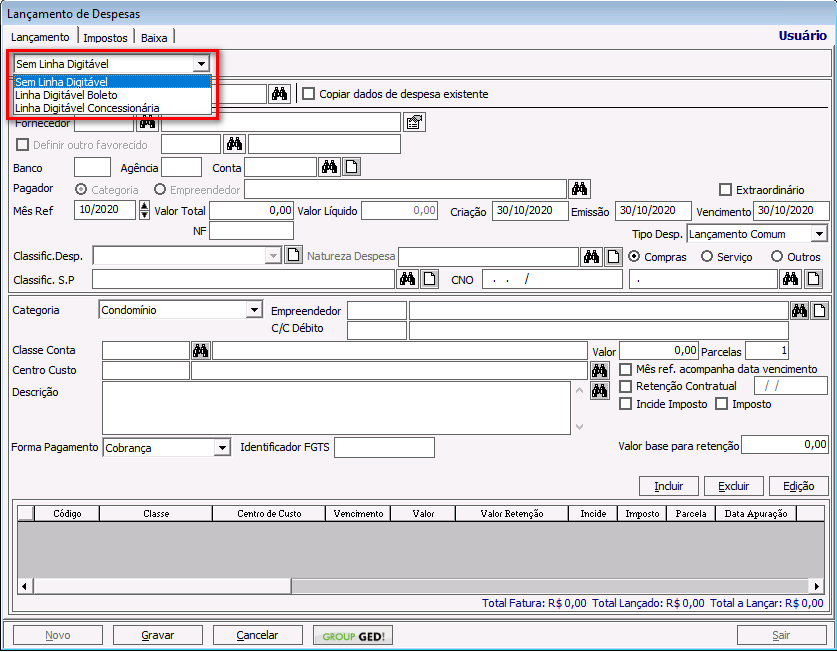The width and height of the screenshot is (837, 652).
Task: Switch to the Lançamento tab
Action: click(x=40, y=37)
